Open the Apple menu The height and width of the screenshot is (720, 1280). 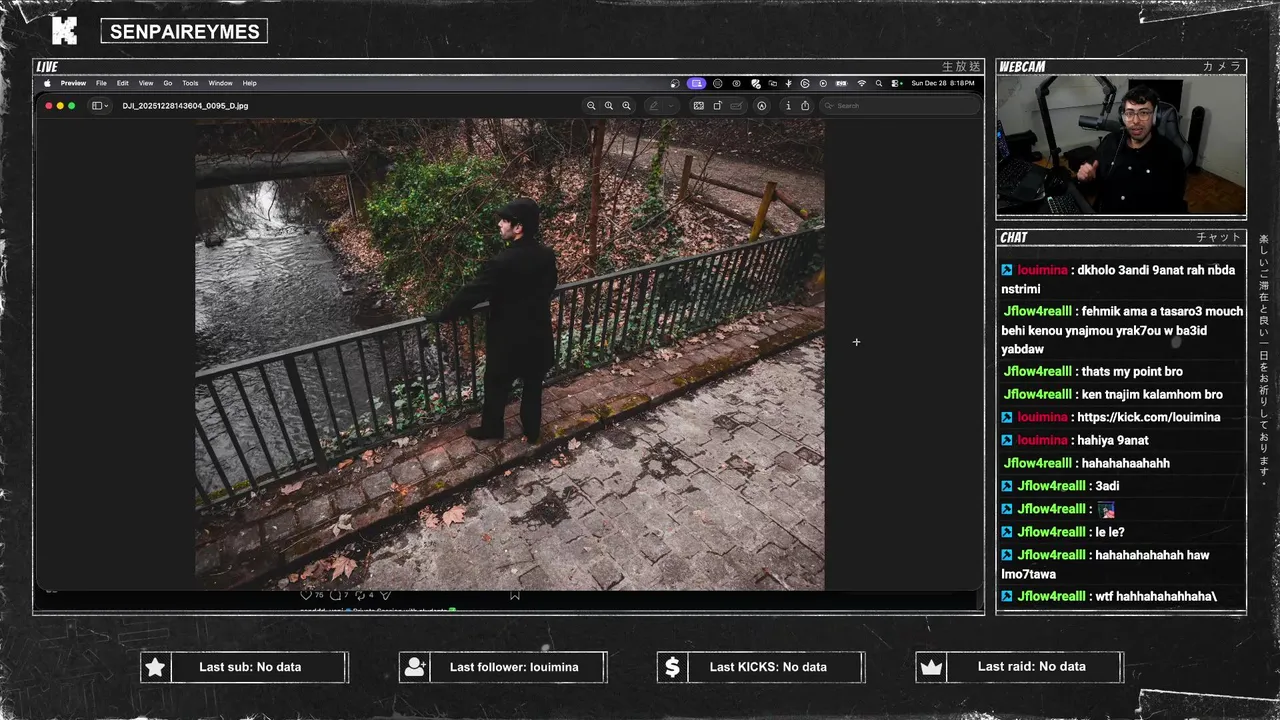[47, 83]
